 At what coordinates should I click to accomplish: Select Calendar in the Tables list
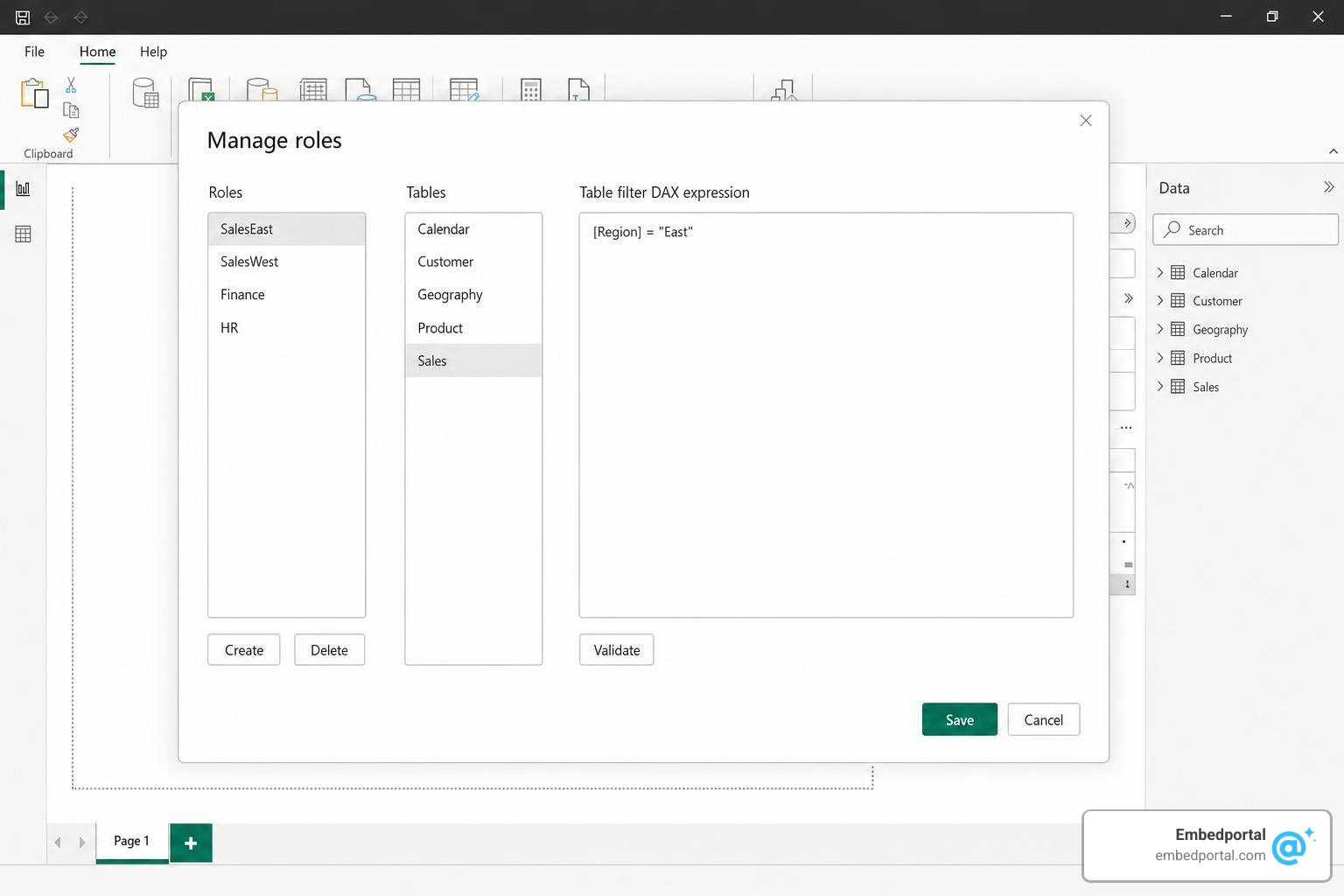point(473,229)
